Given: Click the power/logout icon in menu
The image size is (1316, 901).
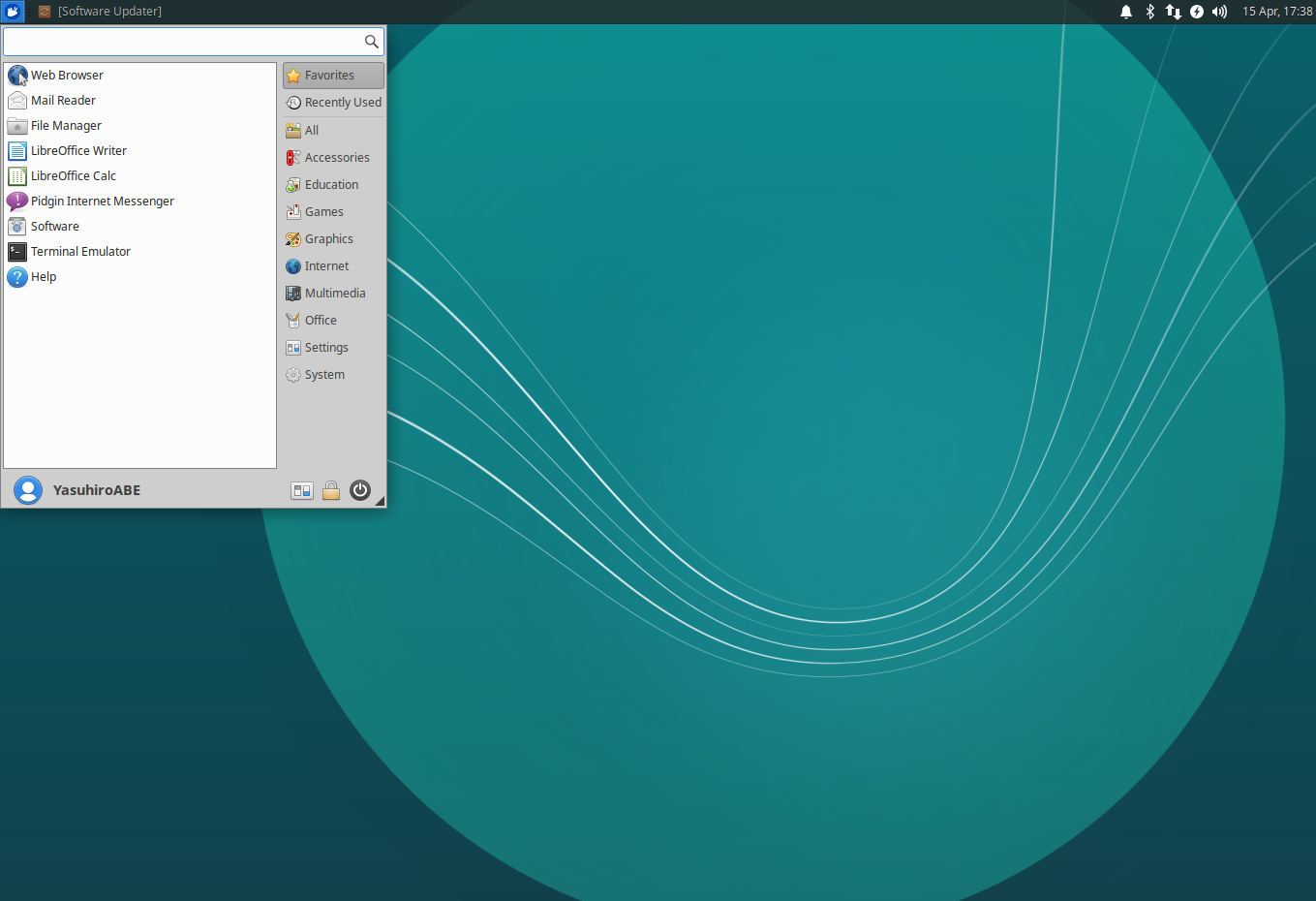Looking at the screenshot, I should 360,490.
